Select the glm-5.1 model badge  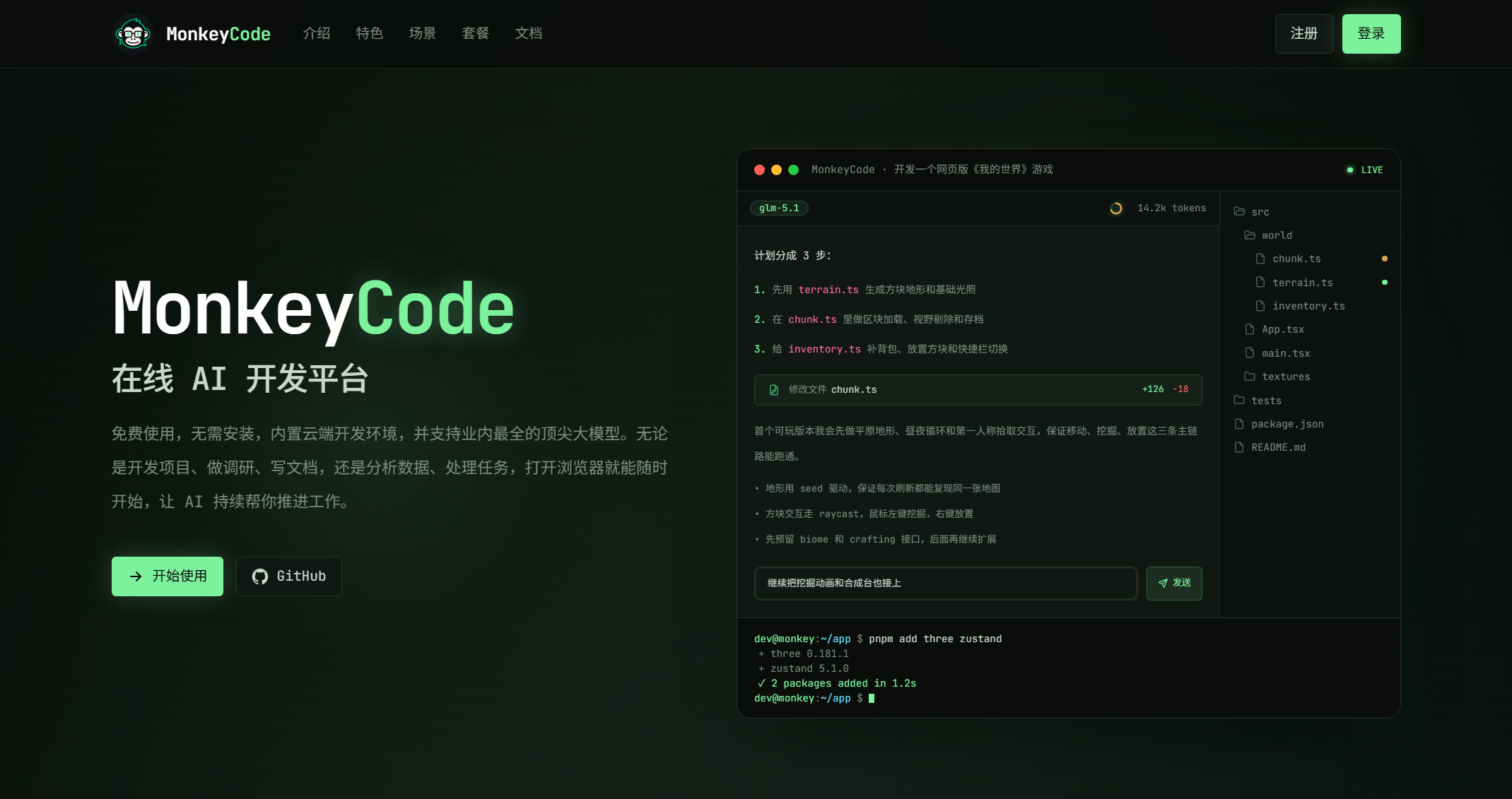pos(779,208)
